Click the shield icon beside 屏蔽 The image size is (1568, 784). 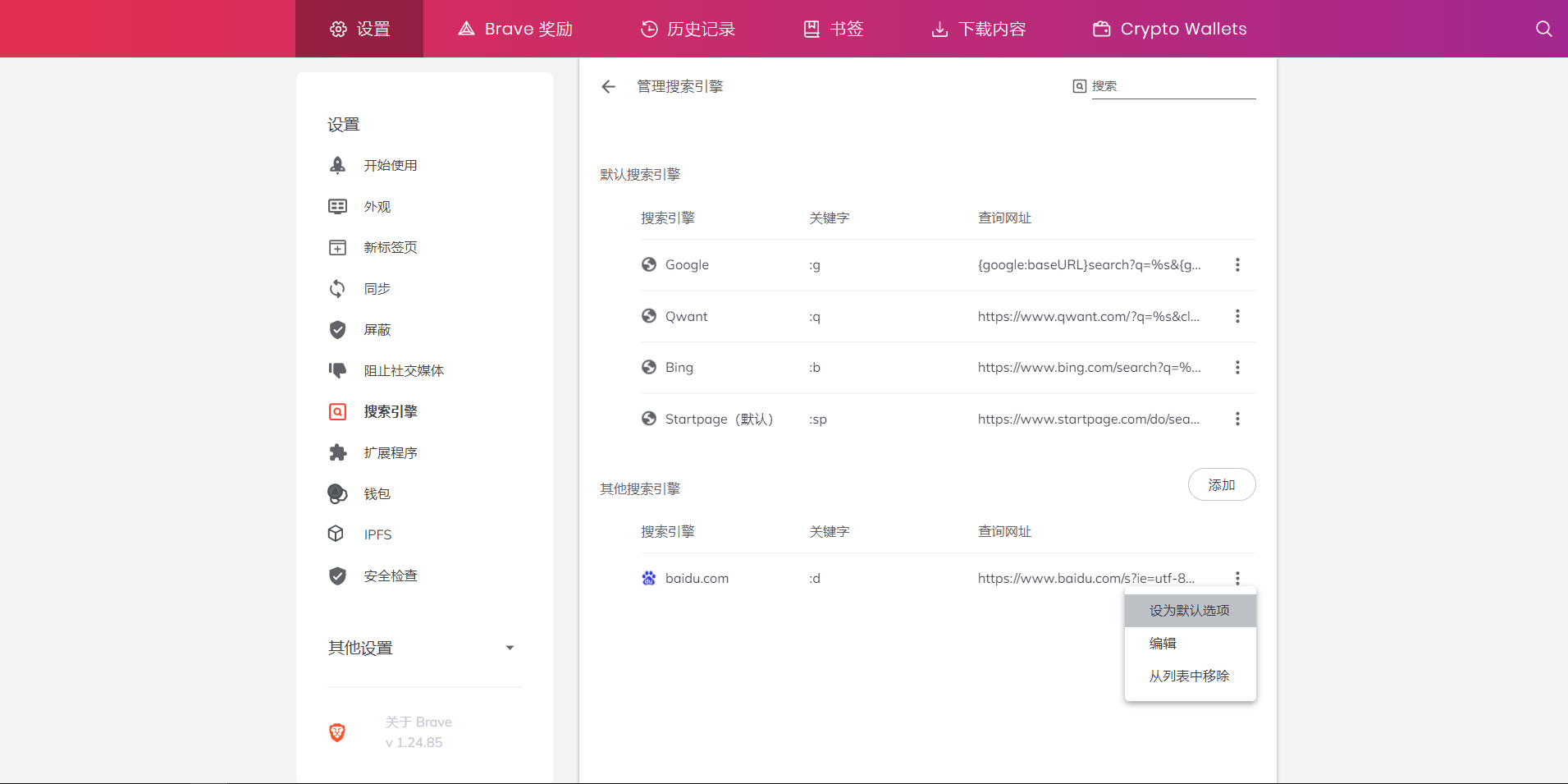pos(337,329)
